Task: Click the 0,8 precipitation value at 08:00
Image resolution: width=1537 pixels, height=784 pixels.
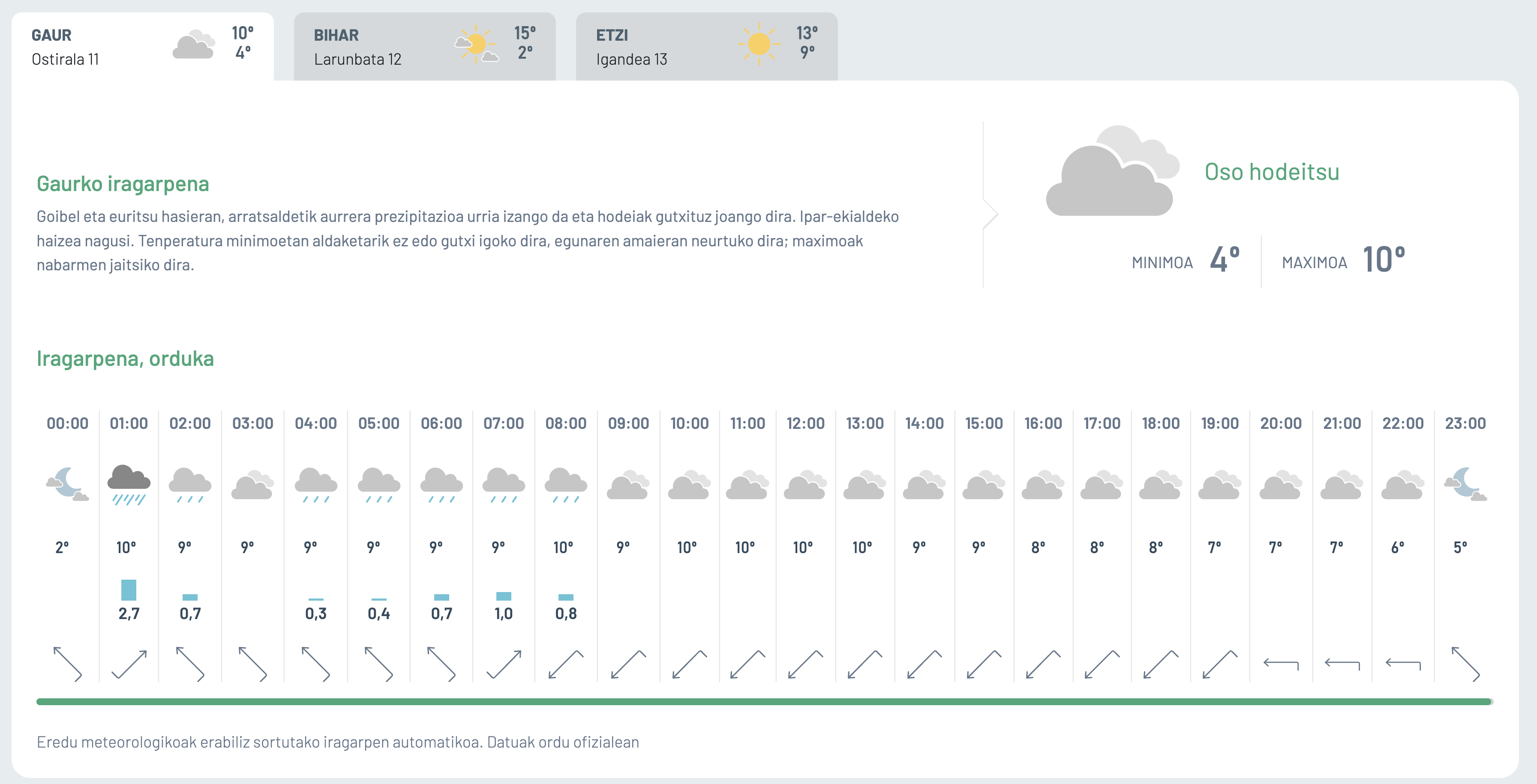Action: (566, 613)
